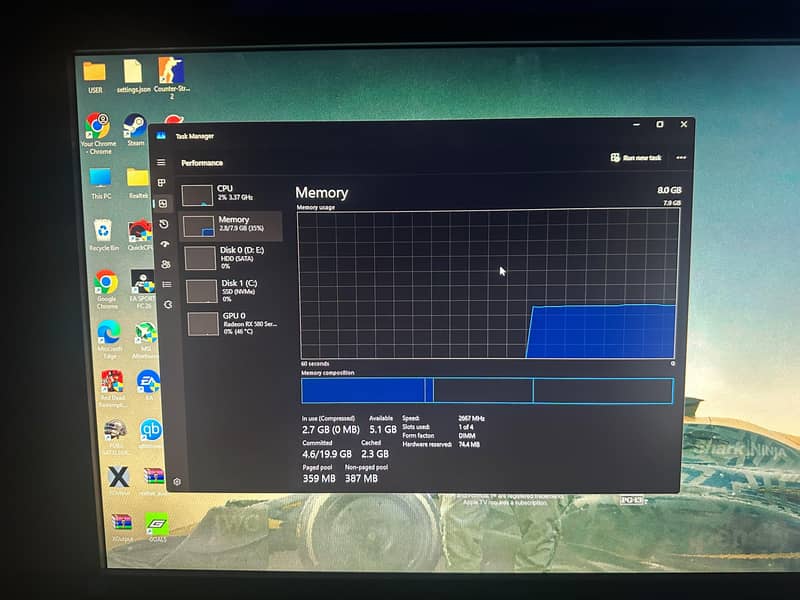Open Details page in Task Manager sidebar
Image resolution: width=800 pixels, height=600 pixels.
pos(167,284)
